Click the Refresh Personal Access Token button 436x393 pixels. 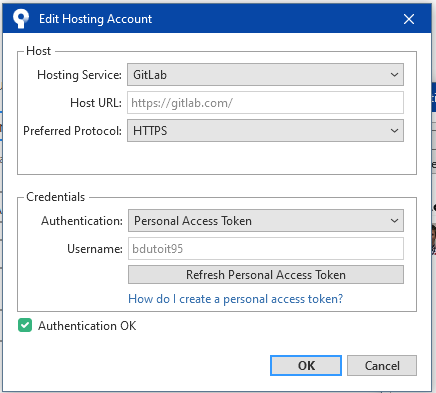[266, 275]
